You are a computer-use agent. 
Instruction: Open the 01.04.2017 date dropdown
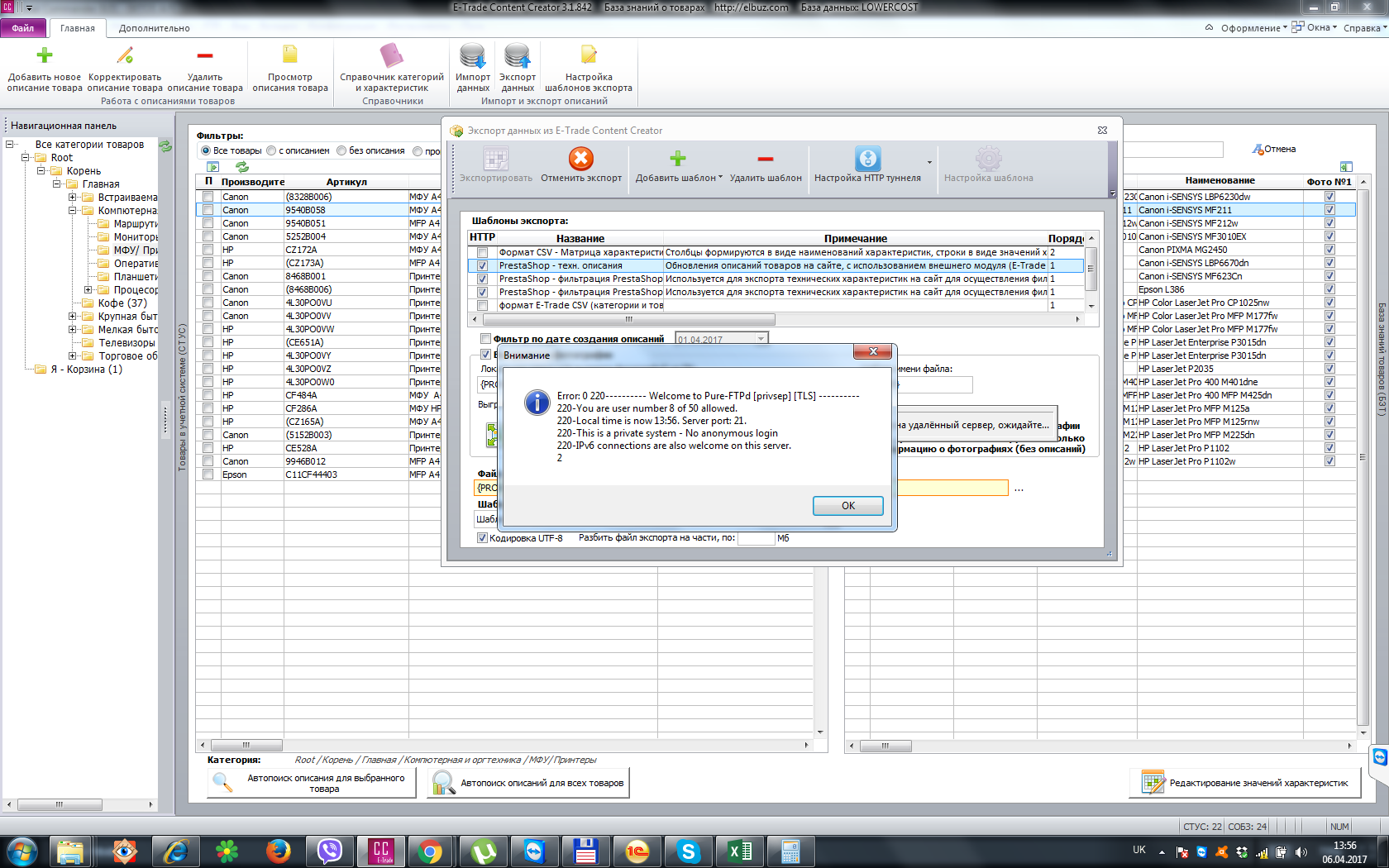point(761,339)
